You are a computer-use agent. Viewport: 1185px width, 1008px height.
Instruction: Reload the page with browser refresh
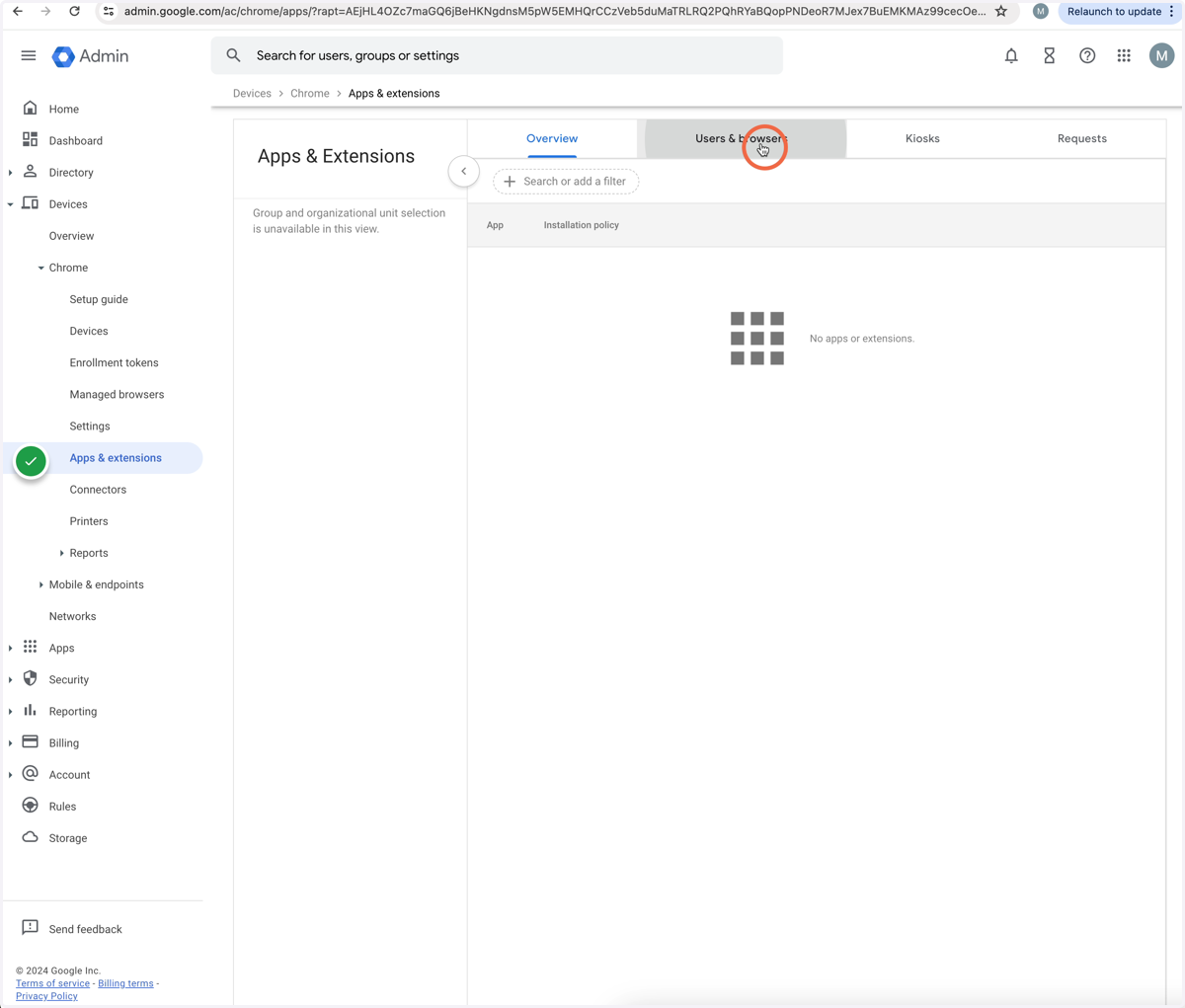tap(74, 12)
